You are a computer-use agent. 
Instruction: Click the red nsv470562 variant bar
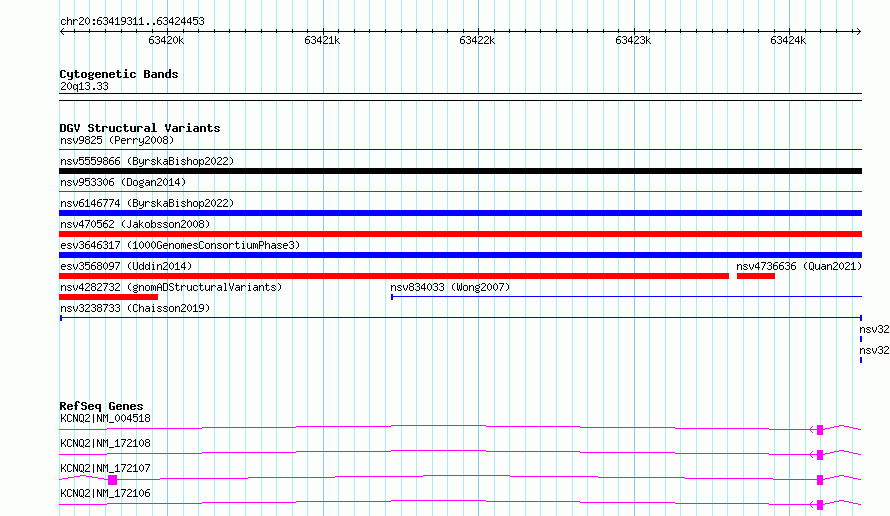460,234
